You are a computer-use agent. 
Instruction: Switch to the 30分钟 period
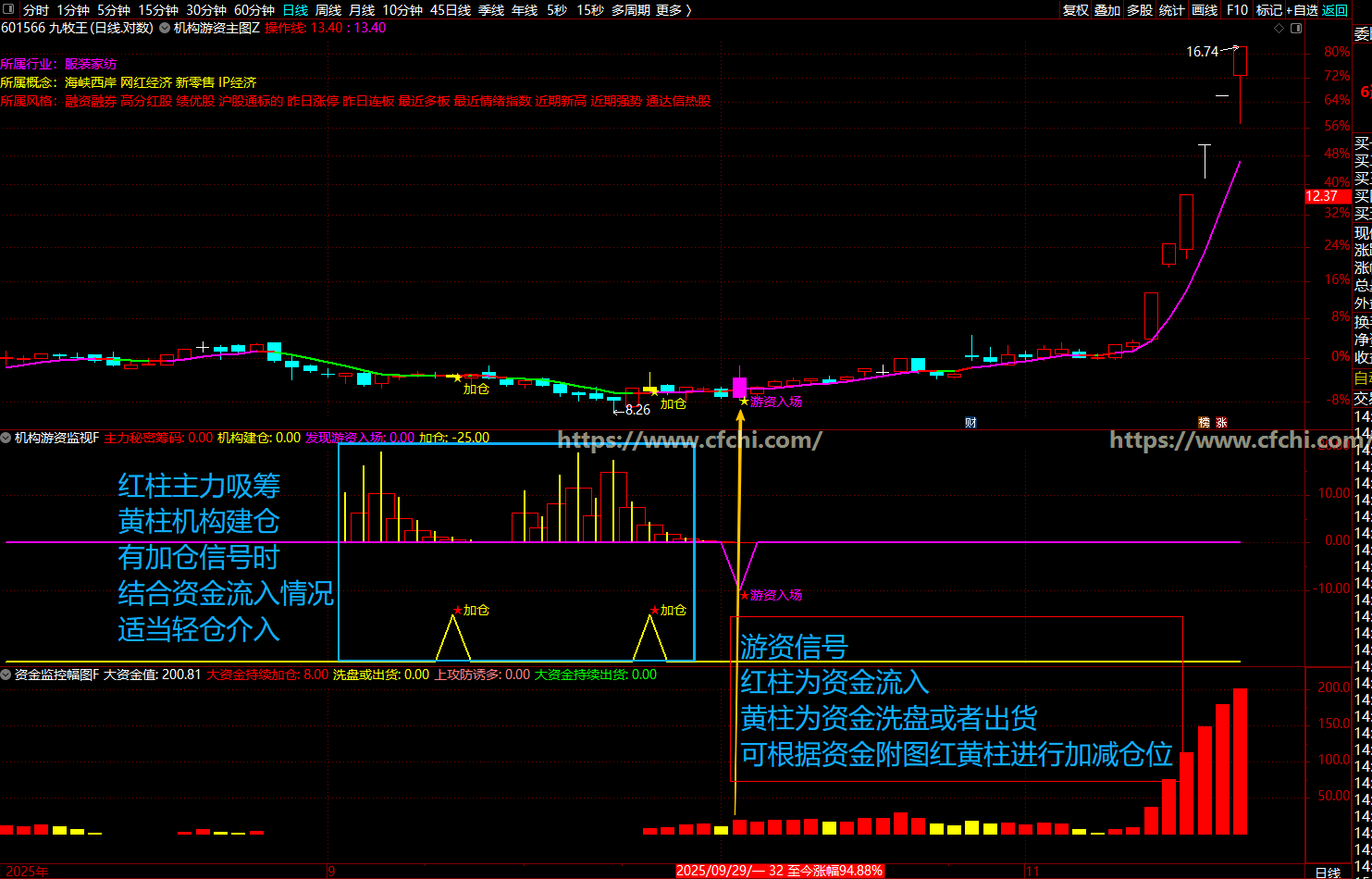pyautogui.click(x=206, y=10)
